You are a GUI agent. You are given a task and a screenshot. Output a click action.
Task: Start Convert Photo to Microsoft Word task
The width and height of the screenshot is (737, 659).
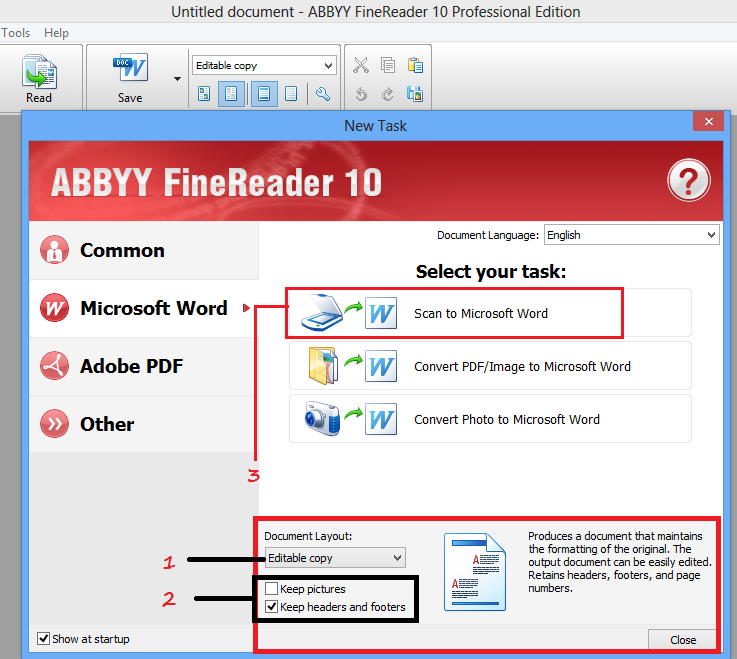490,419
